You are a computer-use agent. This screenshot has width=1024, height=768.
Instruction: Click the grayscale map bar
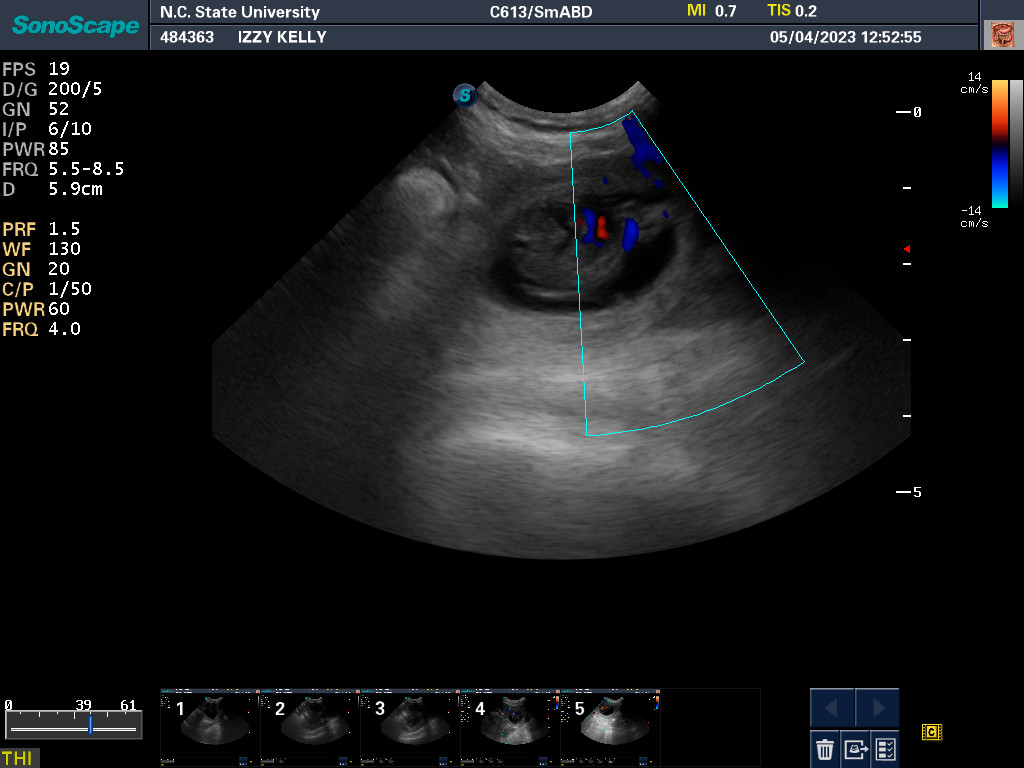pos(1016,143)
